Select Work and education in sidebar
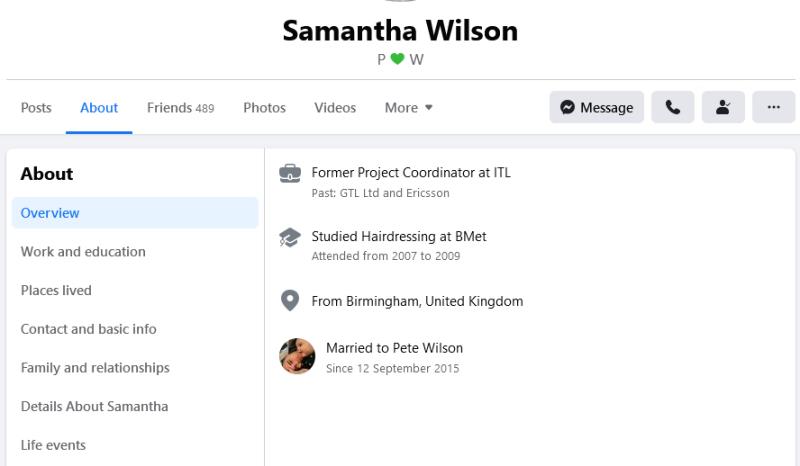 click(83, 252)
